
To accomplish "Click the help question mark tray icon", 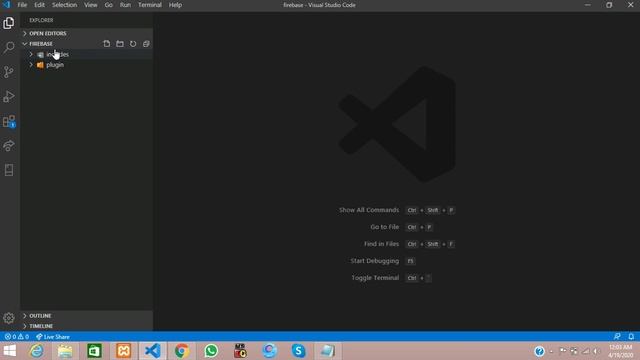I will (540, 351).
